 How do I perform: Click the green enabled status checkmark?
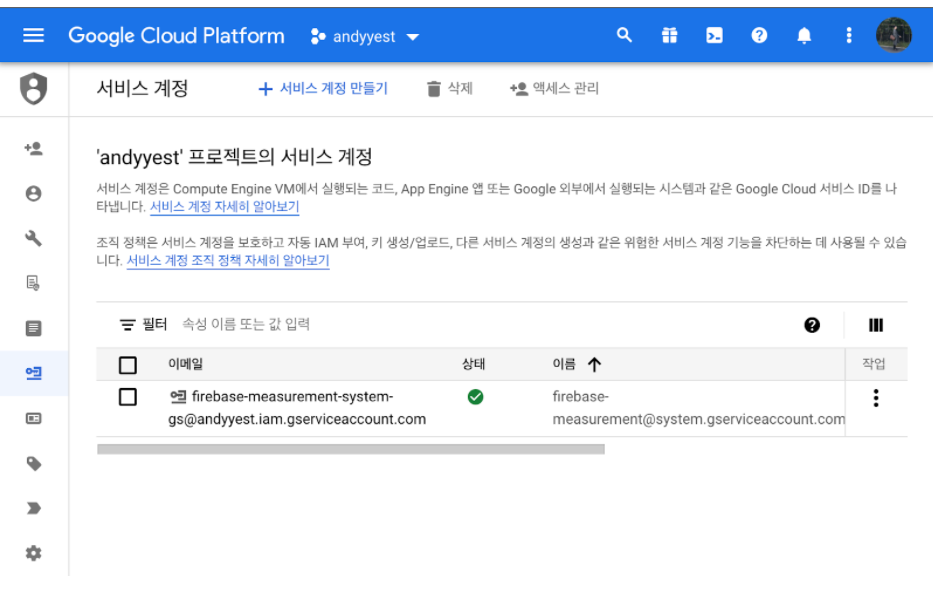point(475,397)
